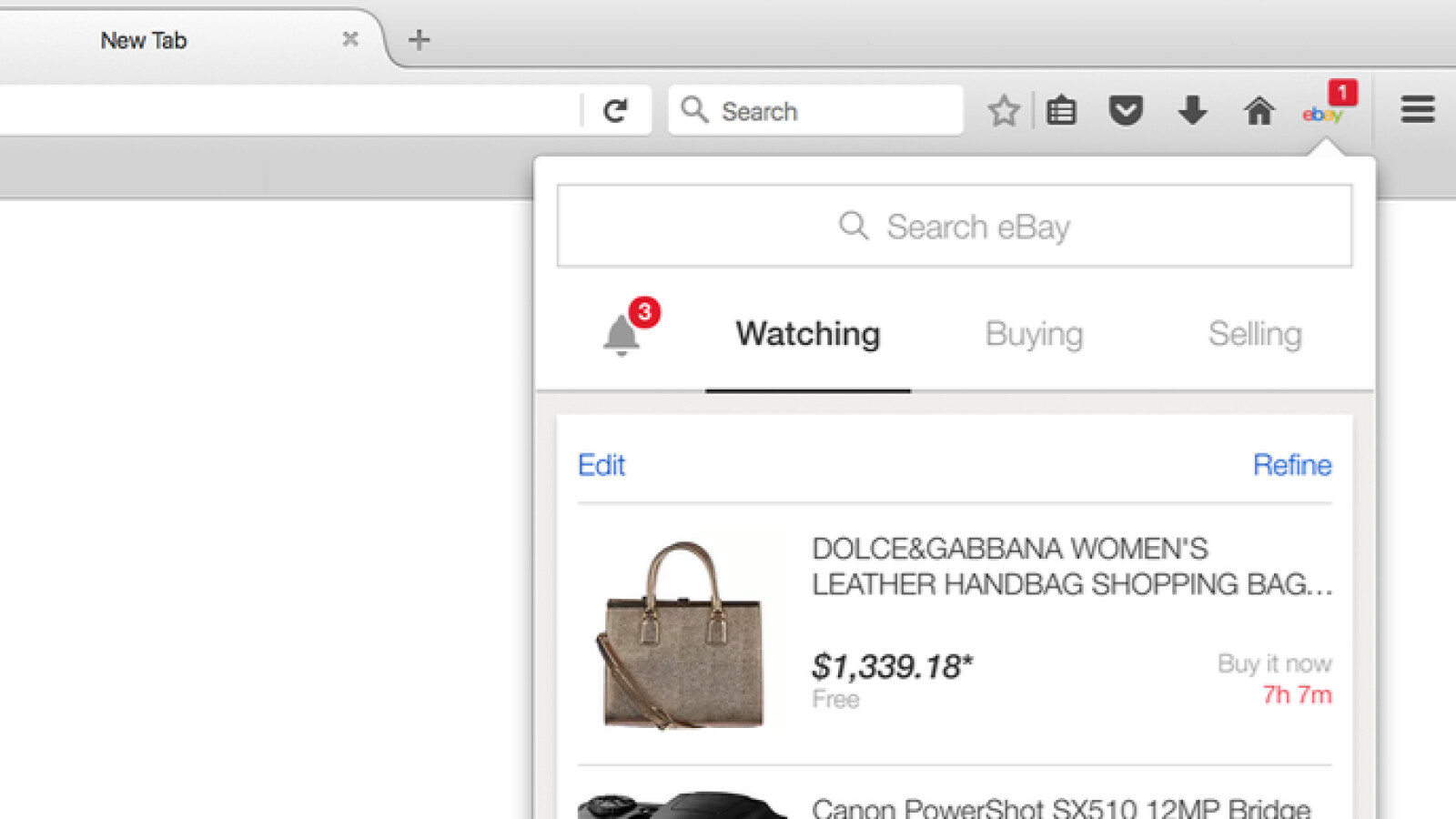The width and height of the screenshot is (1456, 819).
Task: Click the Refine link
Action: click(1292, 465)
